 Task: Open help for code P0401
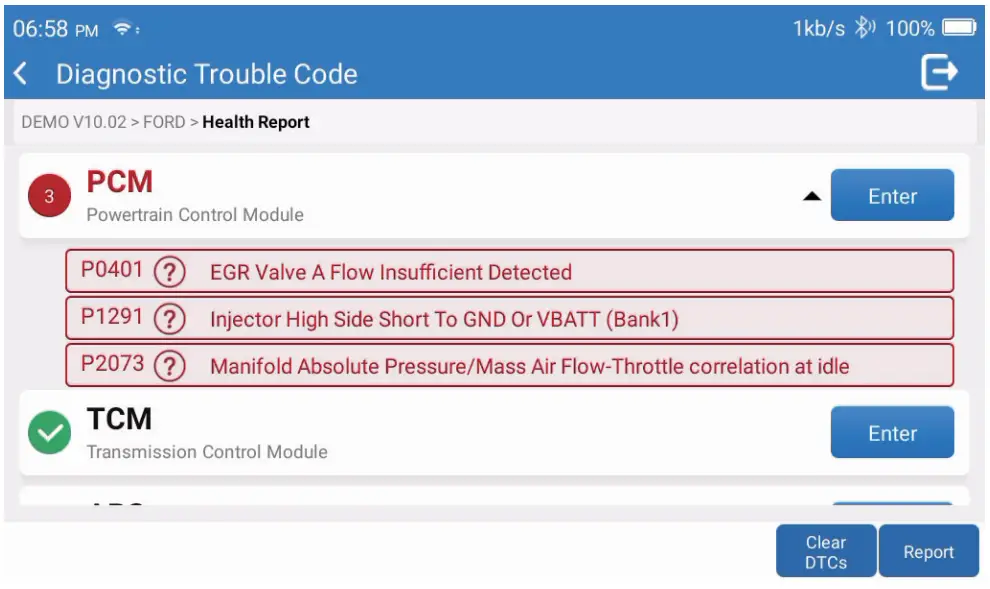[x=171, y=271]
